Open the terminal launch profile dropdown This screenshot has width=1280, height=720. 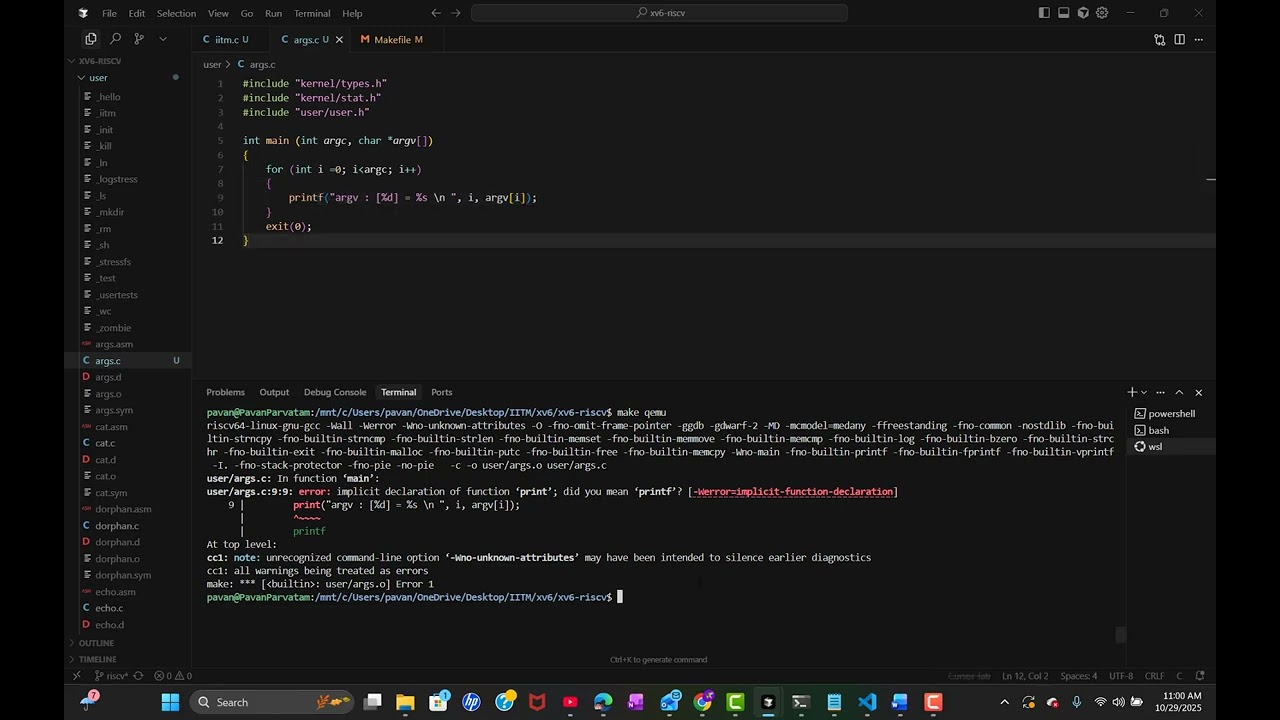click(1144, 392)
